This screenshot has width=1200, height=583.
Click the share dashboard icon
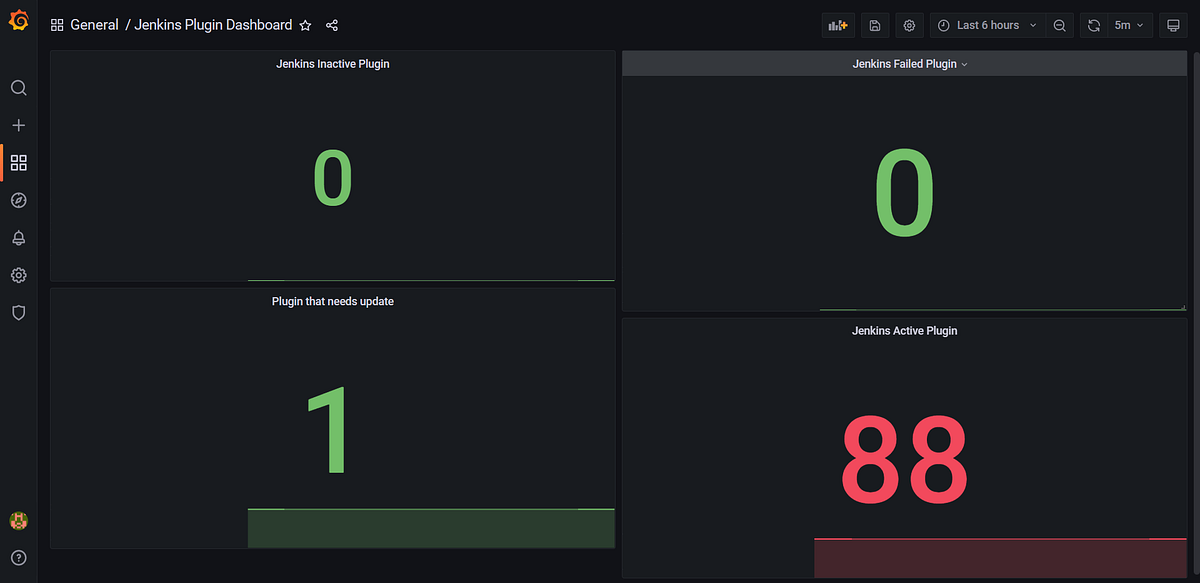[x=331, y=25]
